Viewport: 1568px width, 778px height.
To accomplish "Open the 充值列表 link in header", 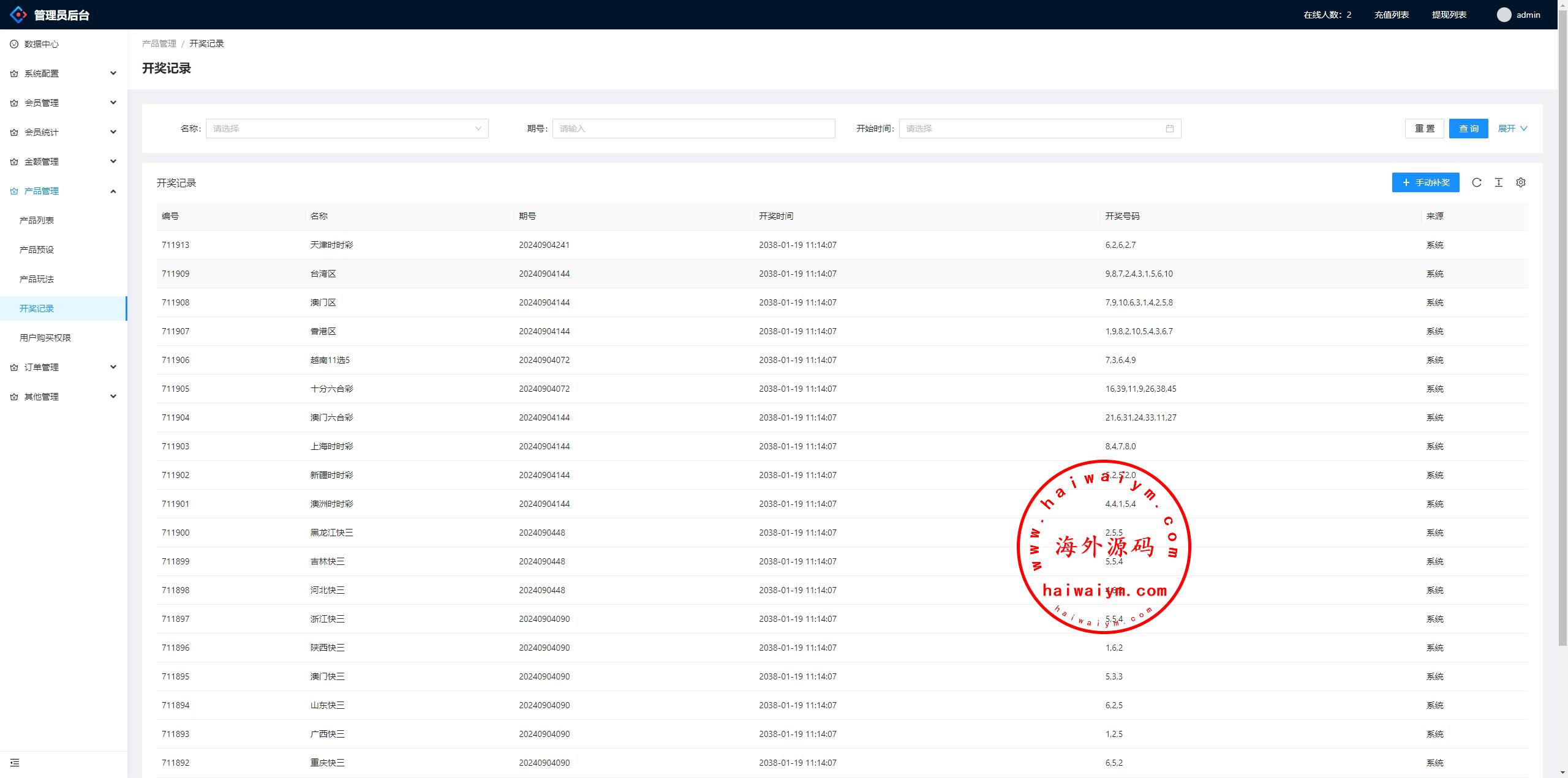I will pos(1392,15).
